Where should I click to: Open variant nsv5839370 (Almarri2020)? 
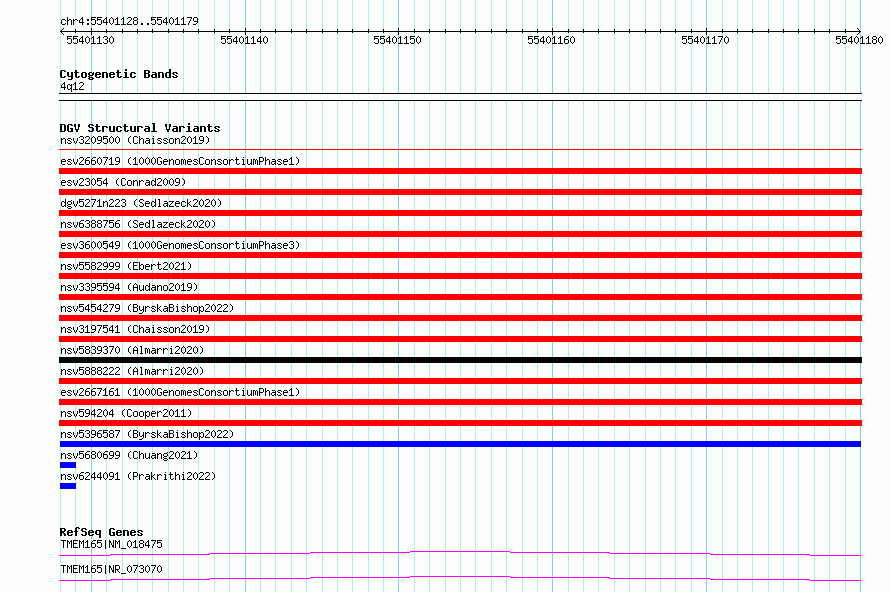(132, 350)
